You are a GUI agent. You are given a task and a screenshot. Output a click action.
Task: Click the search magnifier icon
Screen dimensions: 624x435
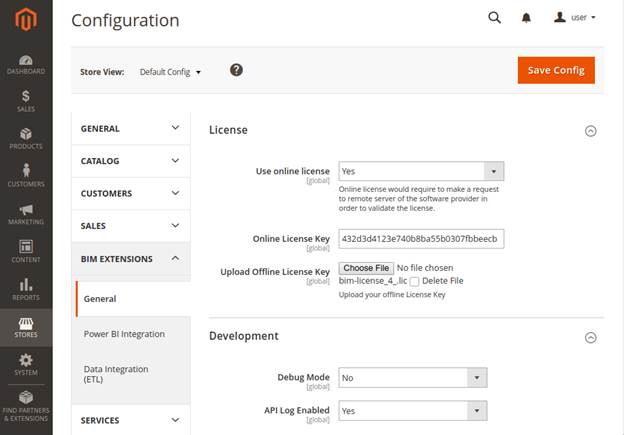(494, 18)
